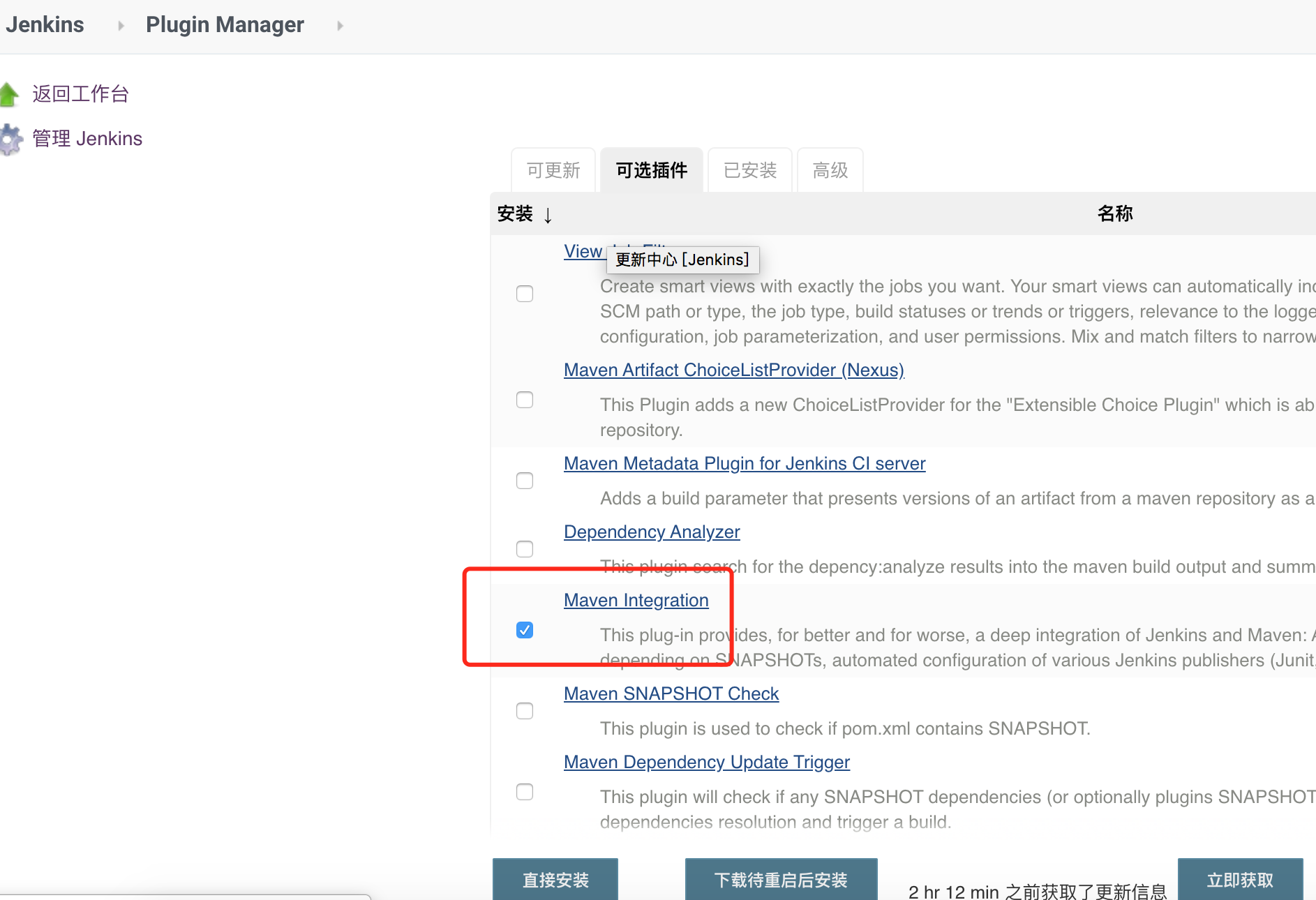Open the Maven Integration plugin link
Viewport: 1316px width, 900px height.
(x=636, y=600)
